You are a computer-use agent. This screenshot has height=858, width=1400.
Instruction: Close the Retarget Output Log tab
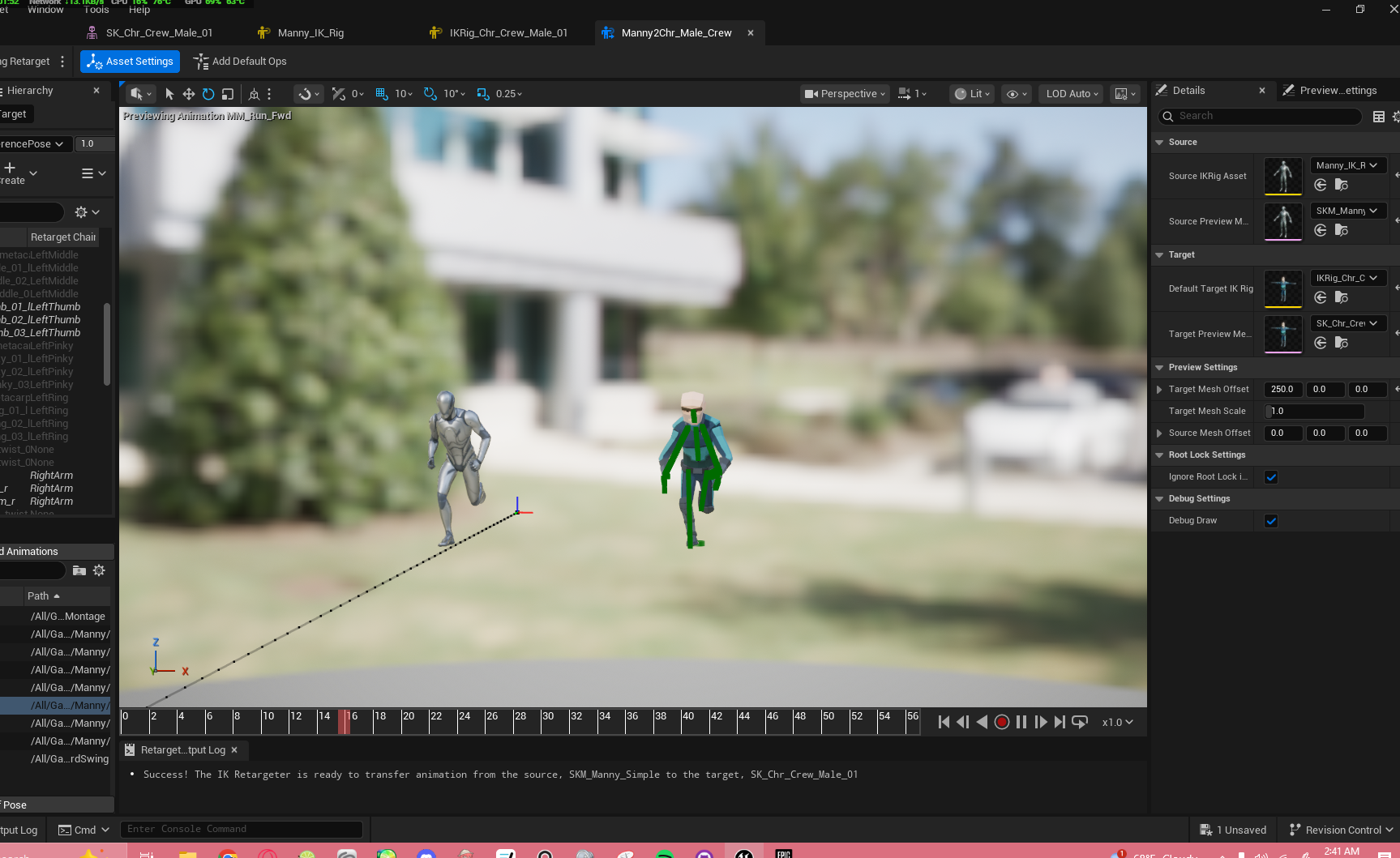pos(234,750)
